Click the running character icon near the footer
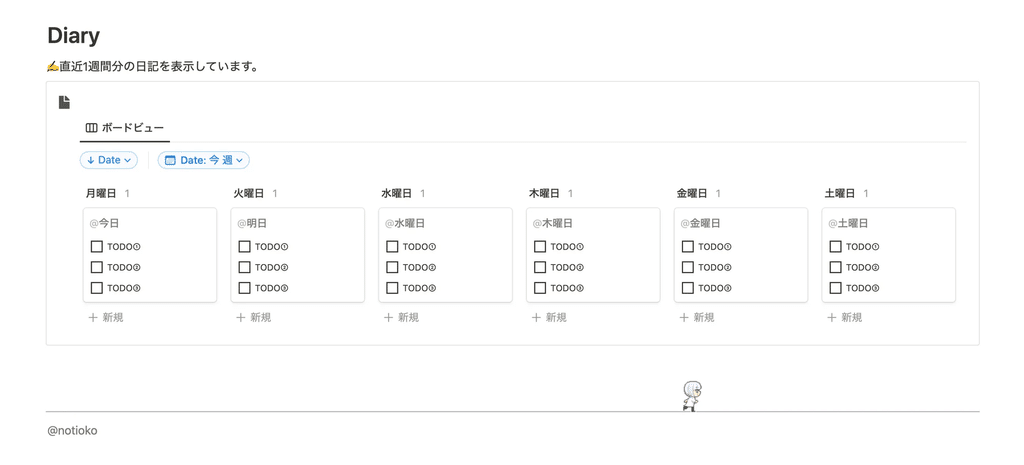This screenshot has height=465, width=1024. pyautogui.click(x=692, y=396)
